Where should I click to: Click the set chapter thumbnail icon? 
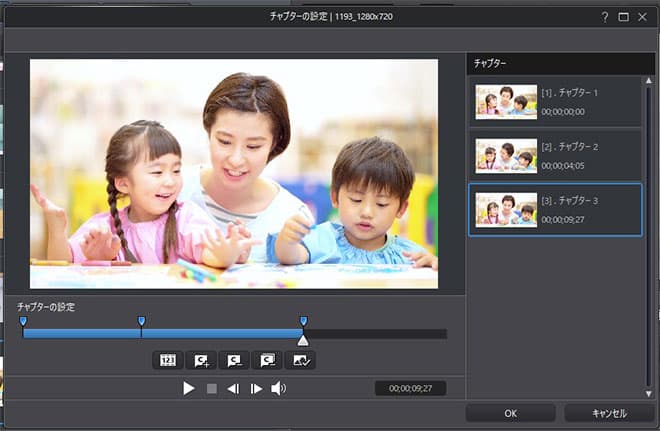[x=300, y=360]
